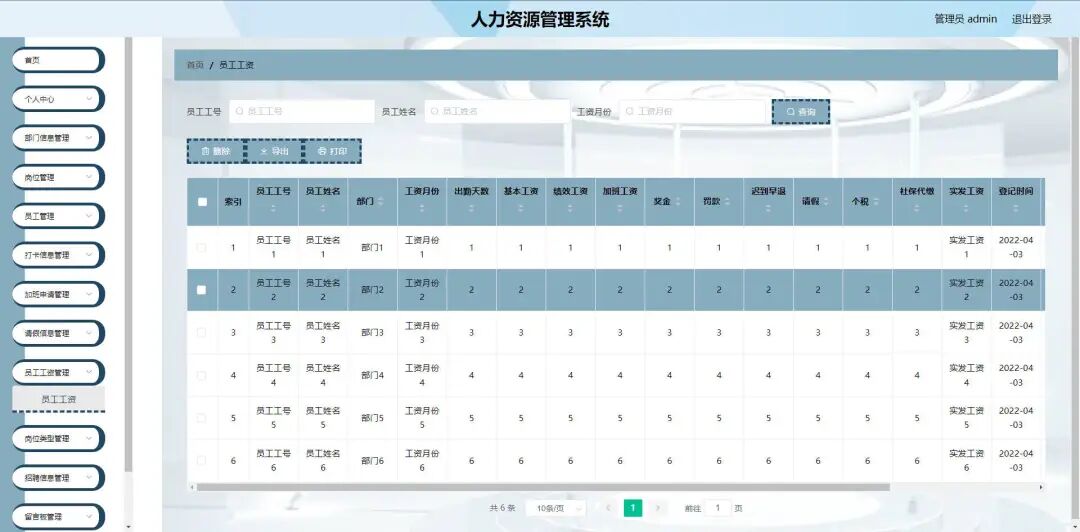
Task: Expand 岗位管理 sidebar menu
Action: click(x=58, y=177)
